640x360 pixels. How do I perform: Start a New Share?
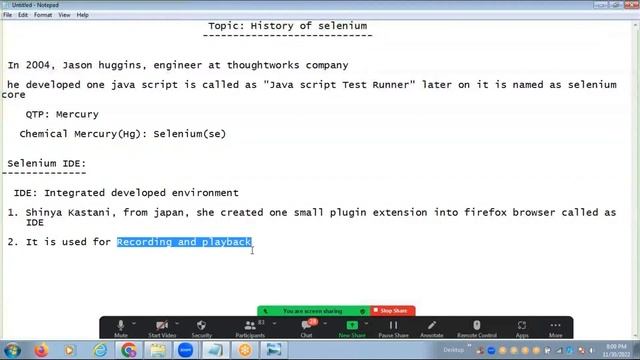tap(352, 328)
